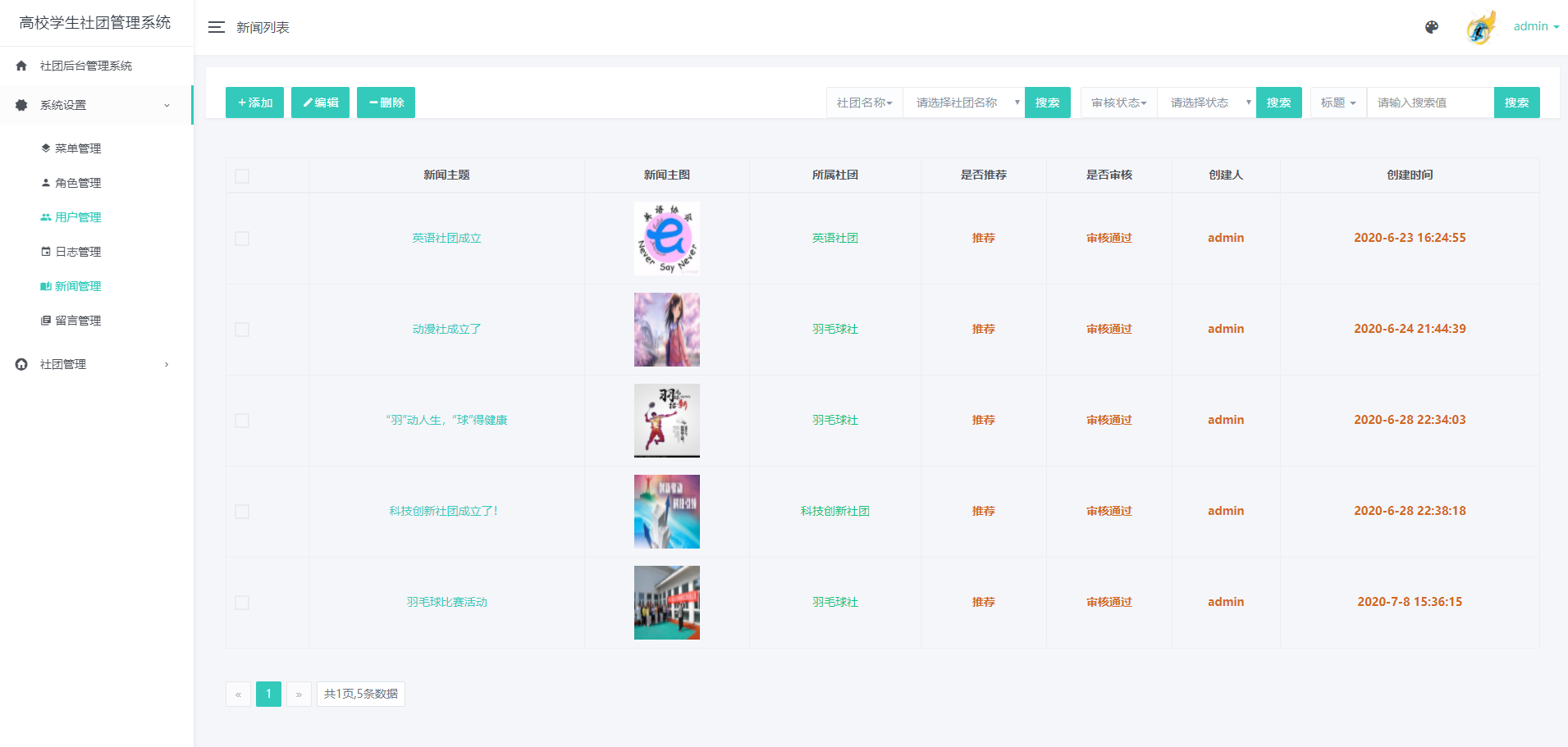Open 日志管理 in sidebar
Viewport: 1568px width, 747px height.
pos(78,252)
